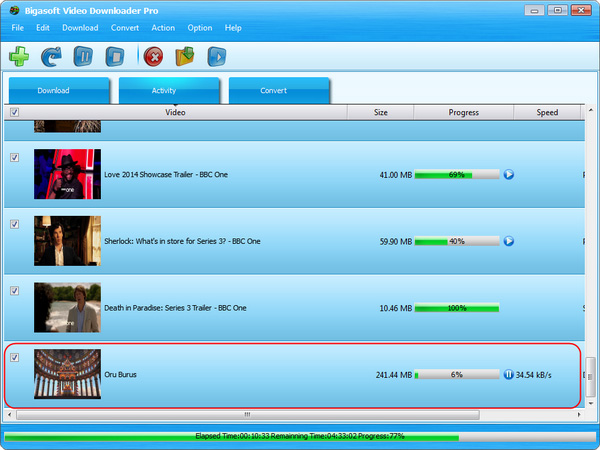Uncheck the Oru Burus row checkbox
Screen dimensions: 600x450
coord(14,357)
